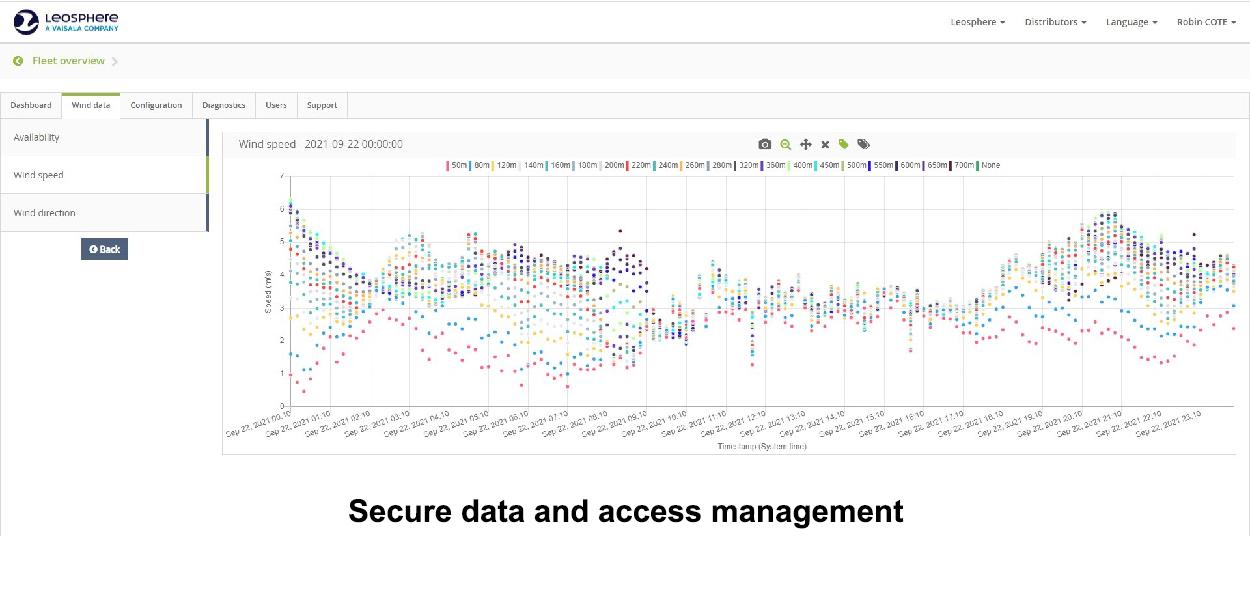Click the single green tag icon
Viewport: 1250px width, 600px height.
coord(844,144)
